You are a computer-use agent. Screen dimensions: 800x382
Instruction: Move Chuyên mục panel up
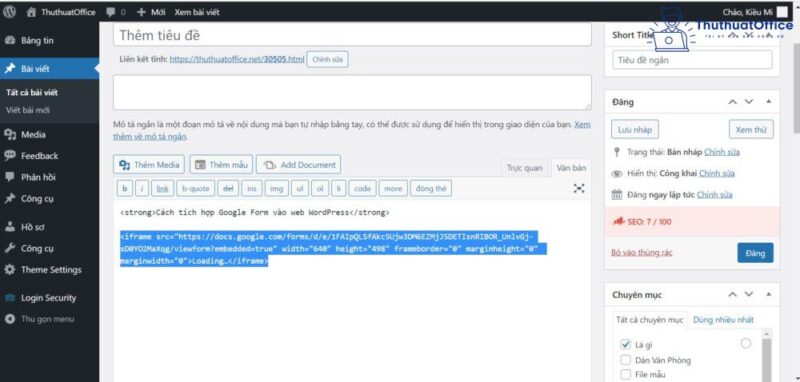pos(733,295)
